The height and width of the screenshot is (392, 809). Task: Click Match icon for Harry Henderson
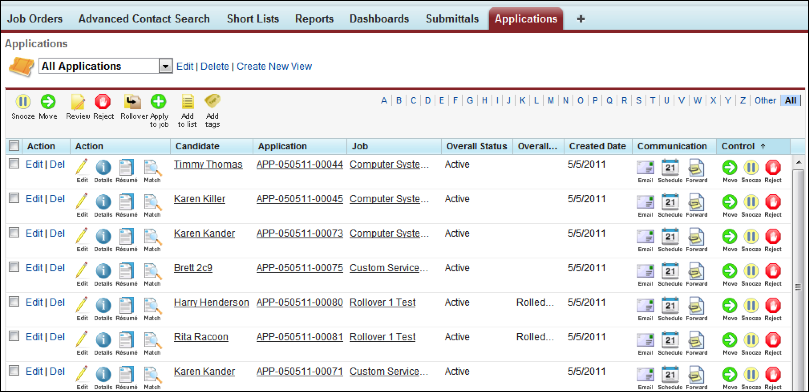152,305
